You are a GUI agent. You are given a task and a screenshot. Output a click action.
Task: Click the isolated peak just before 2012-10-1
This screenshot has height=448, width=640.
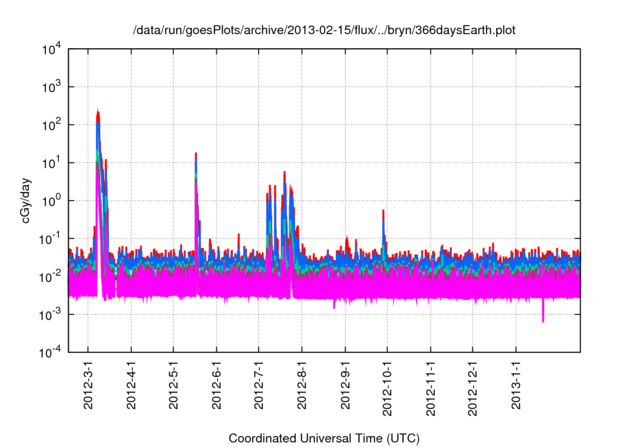(383, 212)
